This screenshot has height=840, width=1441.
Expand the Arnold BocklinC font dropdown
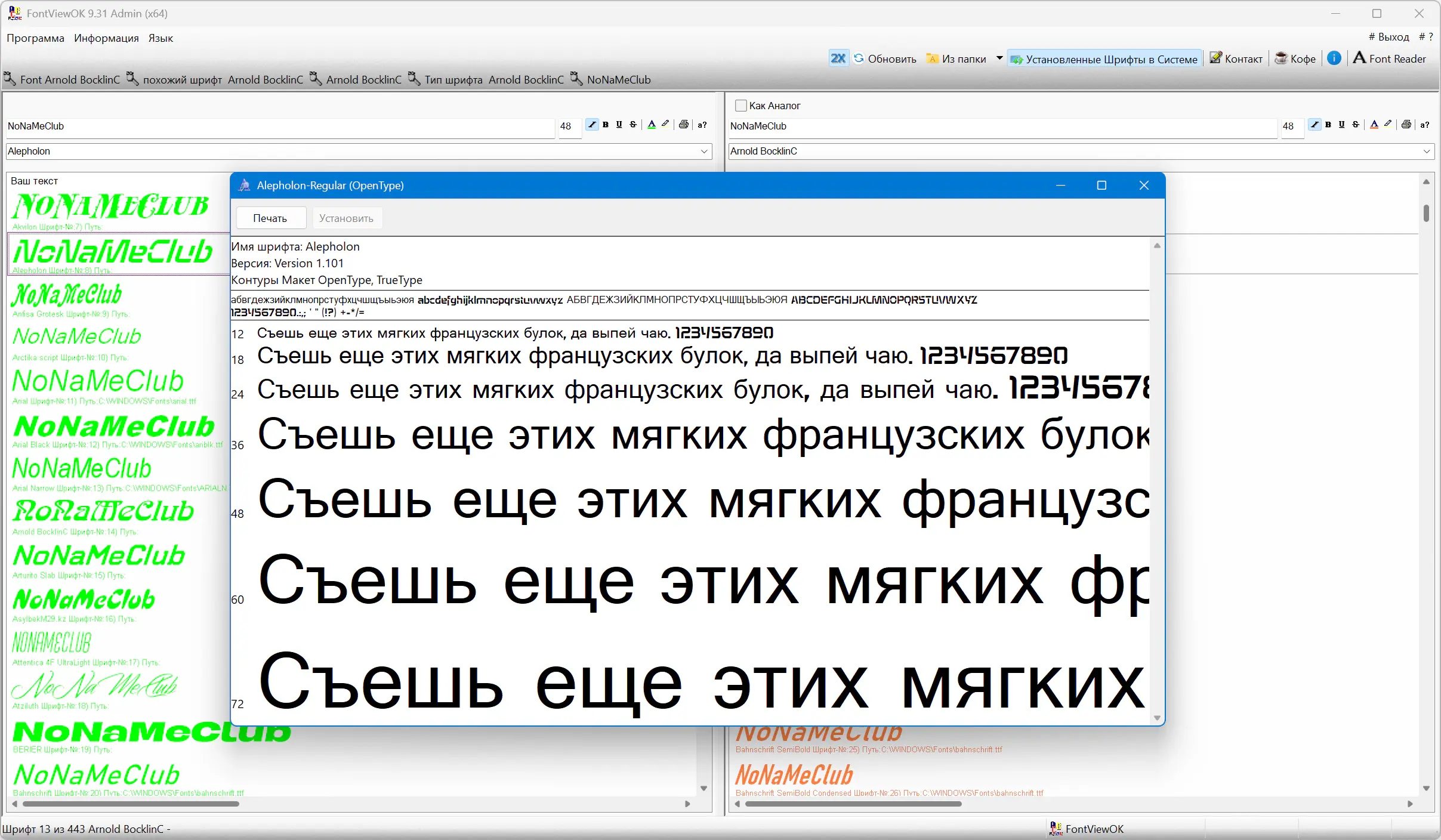[1427, 152]
